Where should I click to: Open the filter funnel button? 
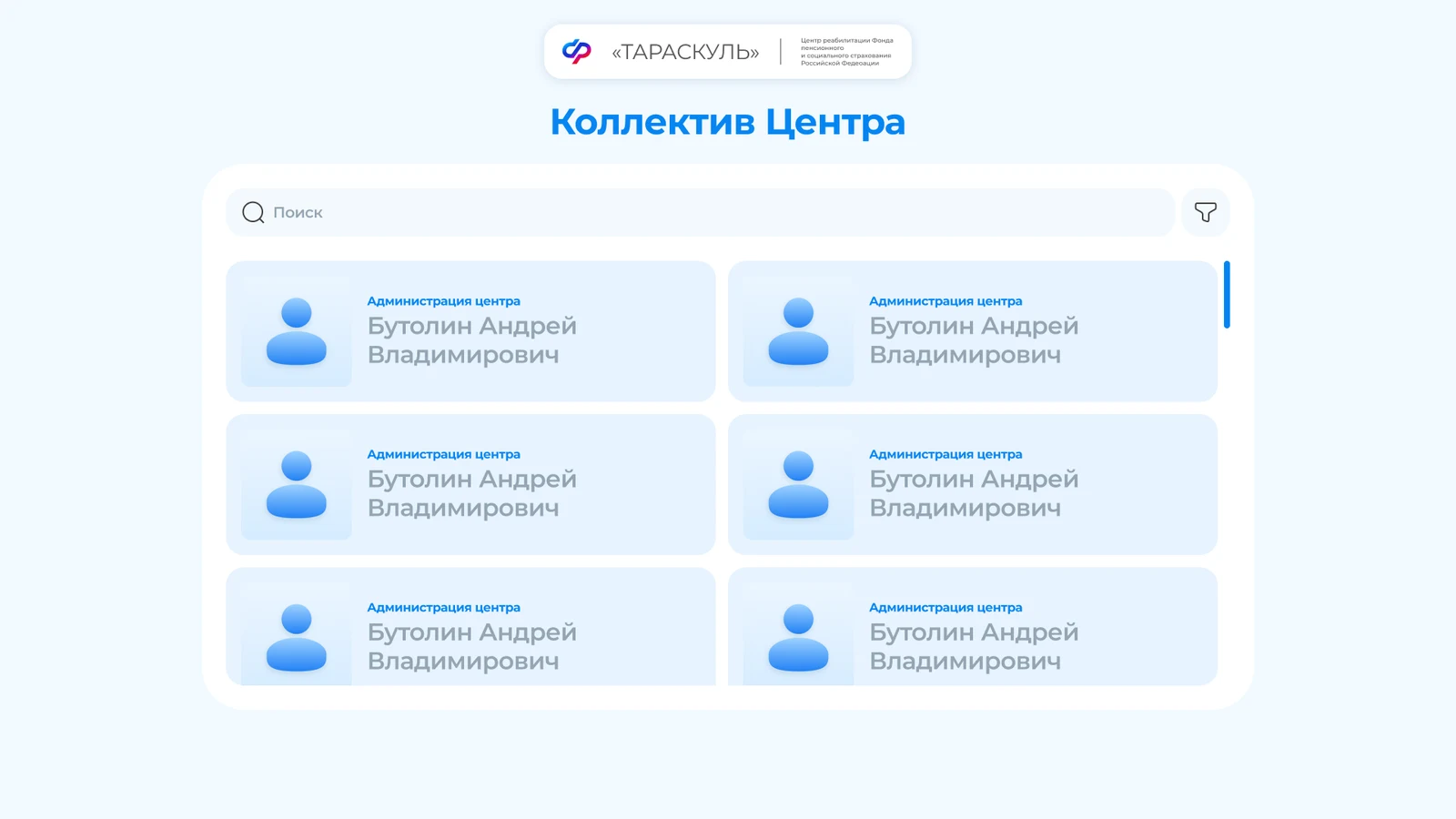pos(1206,212)
